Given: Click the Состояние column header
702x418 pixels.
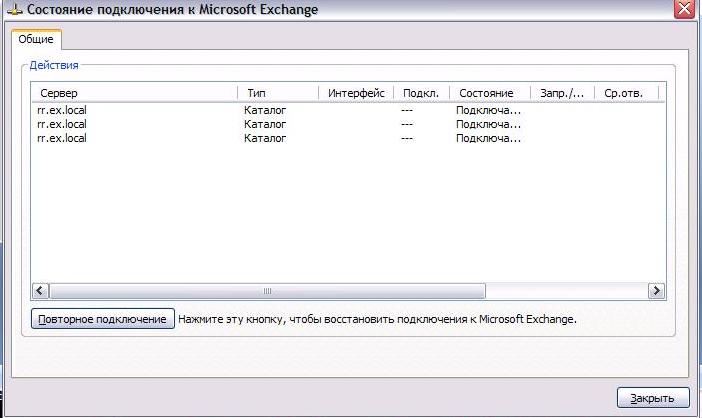Looking at the screenshot, I should [490, 93].
